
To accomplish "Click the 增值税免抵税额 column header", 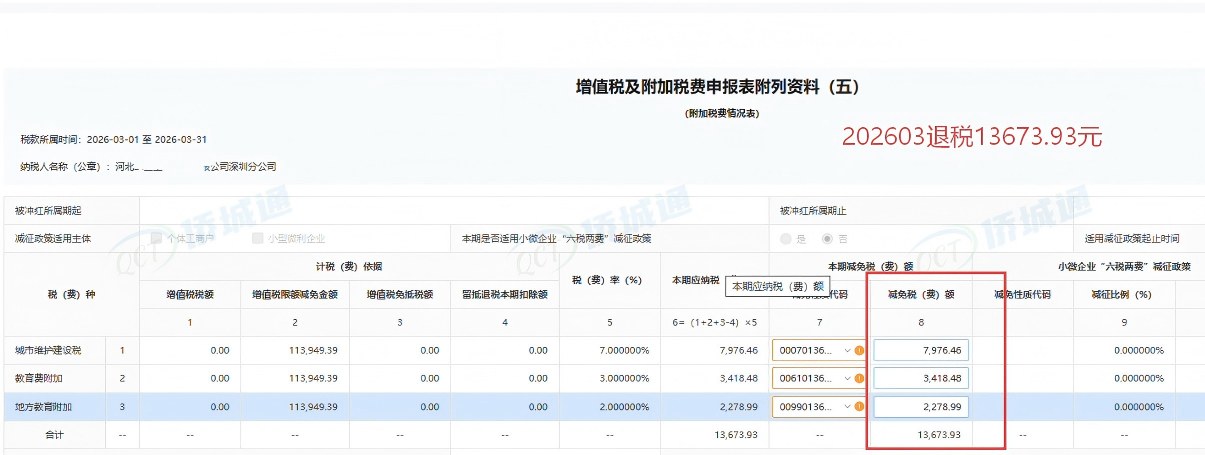I will pos(399,295).
